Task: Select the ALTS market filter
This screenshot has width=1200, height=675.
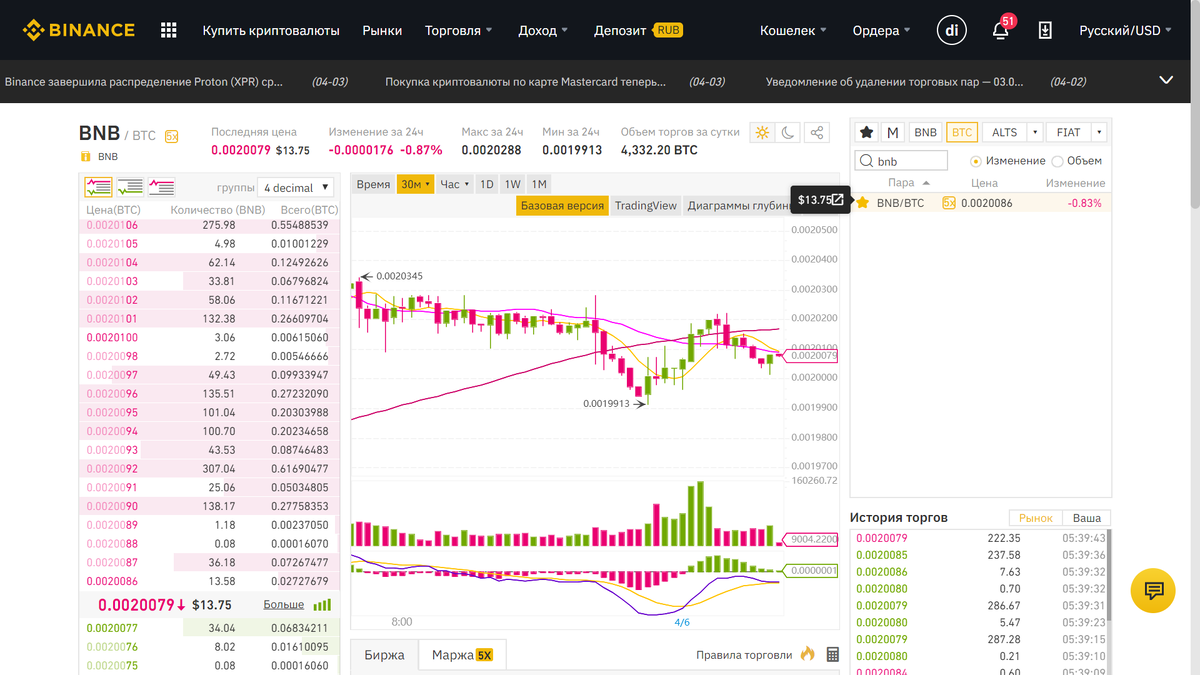Action: click(1004, 132)
